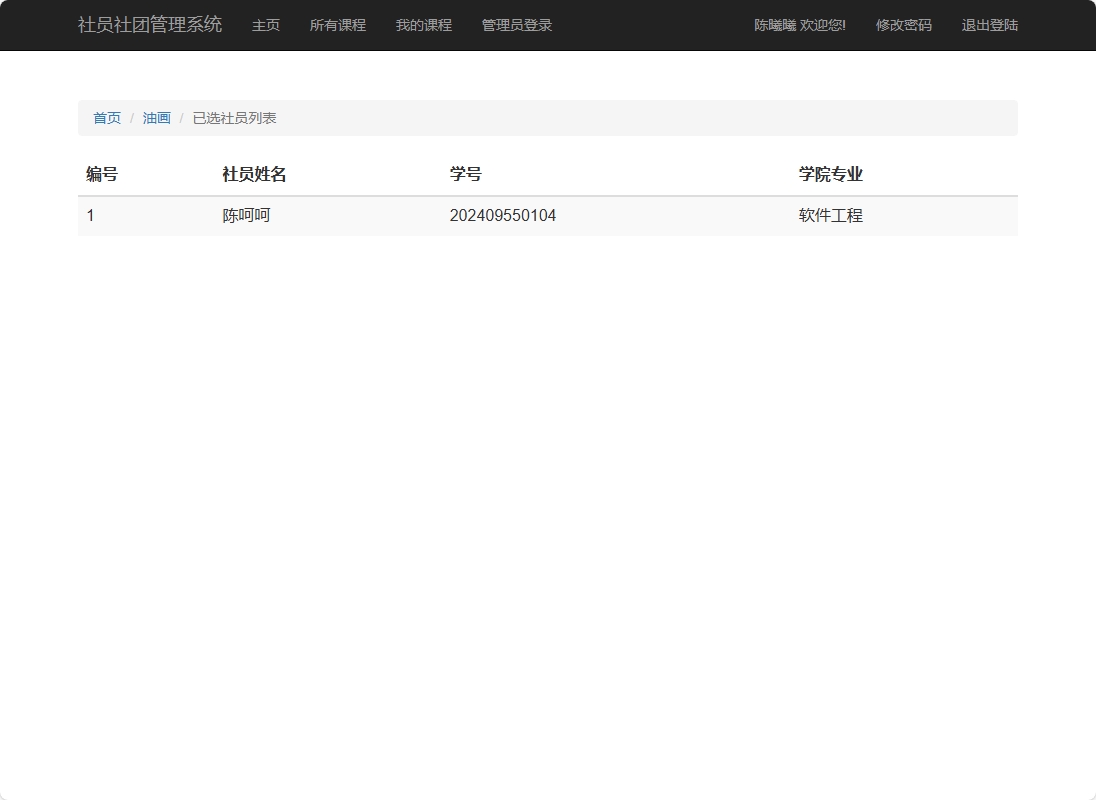Viewport: 1096px width, 800px height.
Task: Open 油画 from the breadcrumb trail
Action: [156, 117]
